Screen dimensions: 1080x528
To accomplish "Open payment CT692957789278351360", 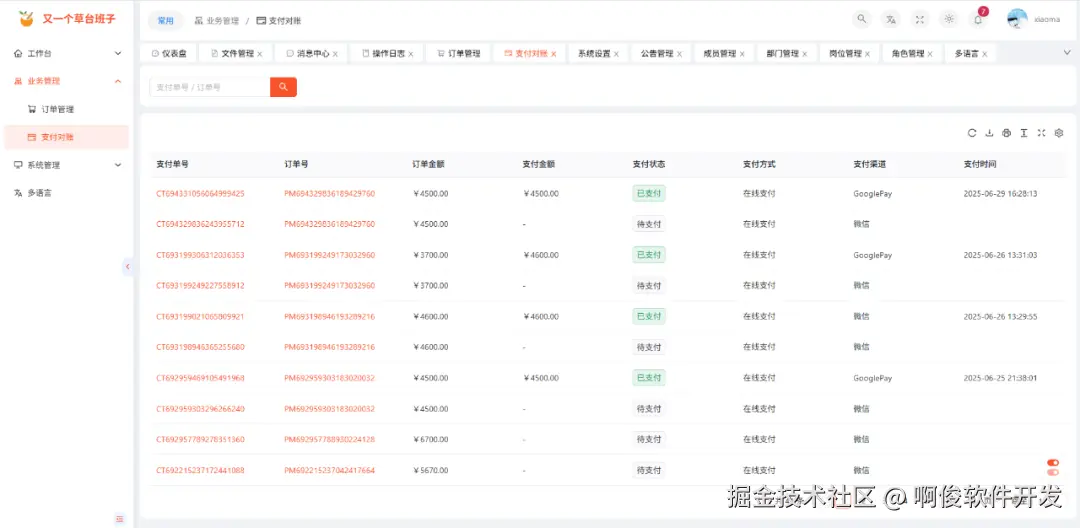I will [200, 439].
